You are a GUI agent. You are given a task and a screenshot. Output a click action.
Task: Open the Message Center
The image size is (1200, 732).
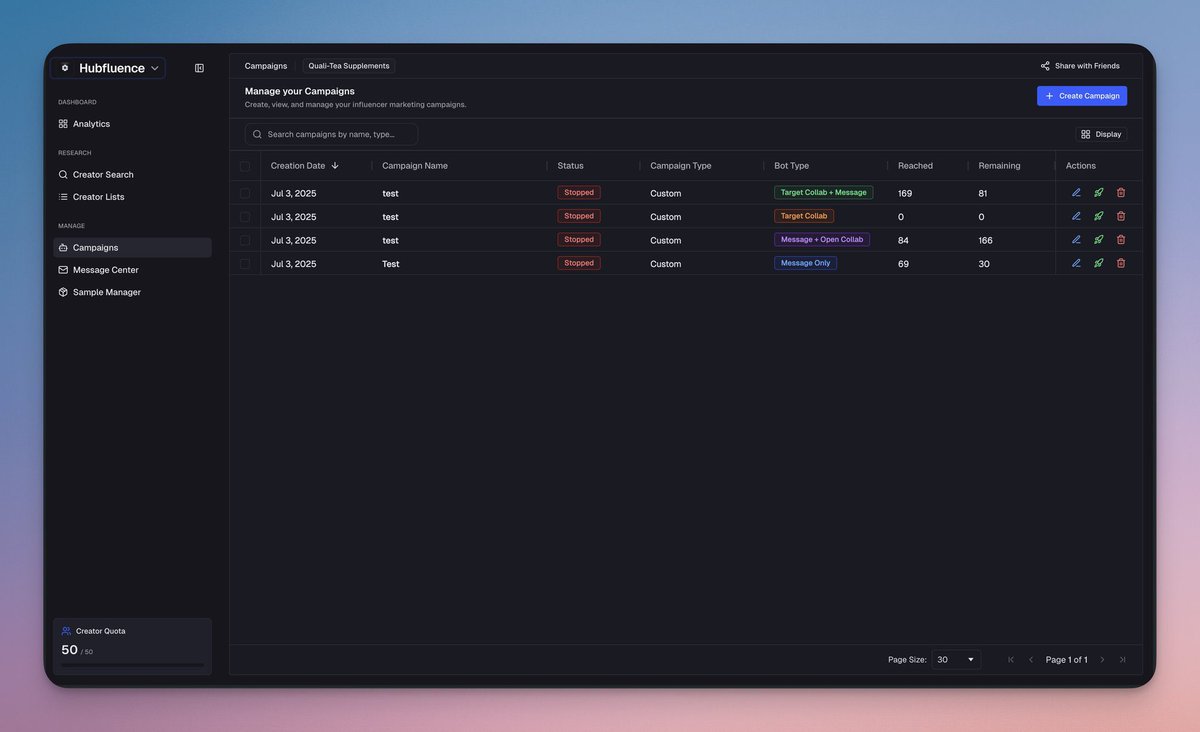click(x=132, y=270)
